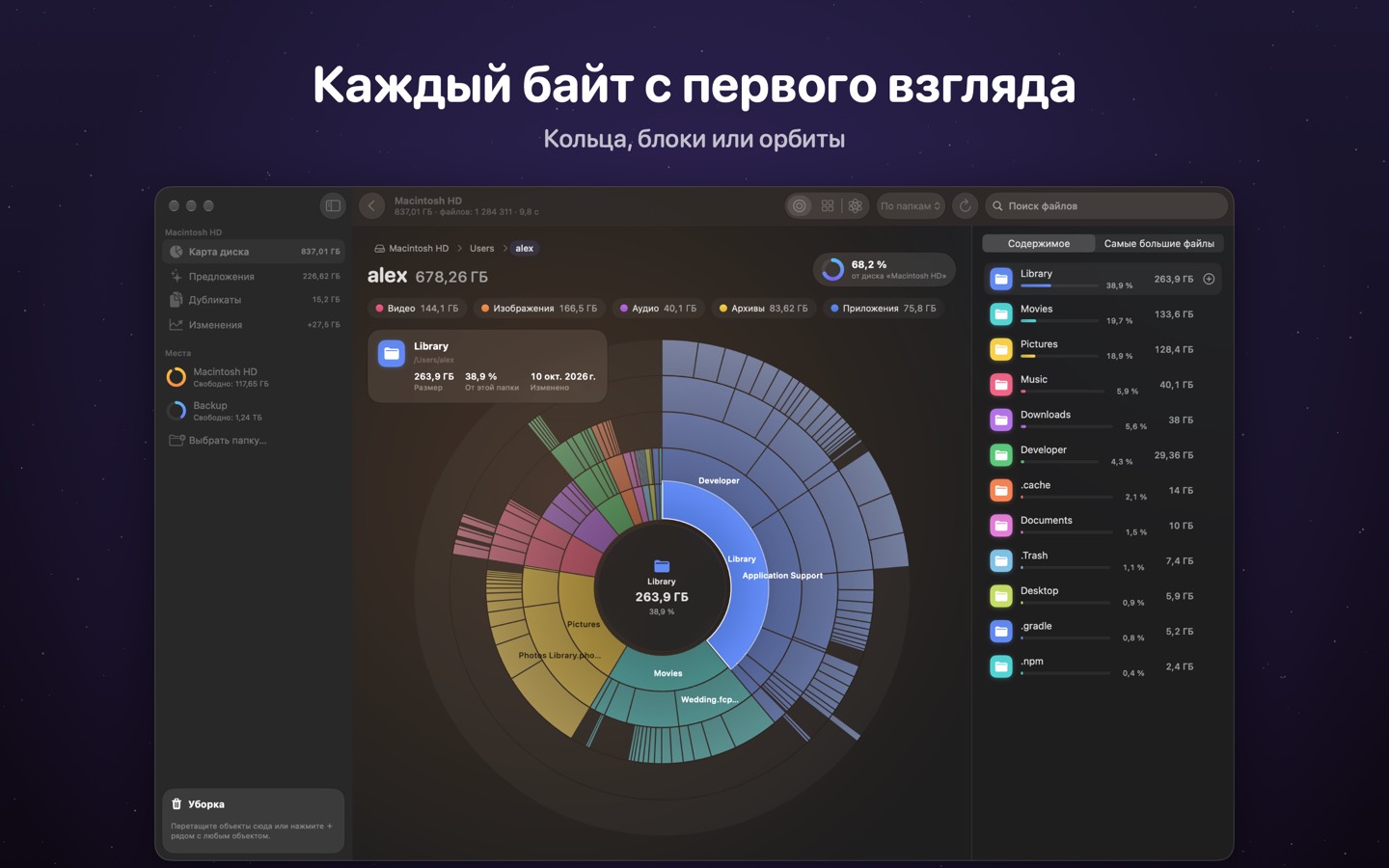Select the Documents folder row

click(1103, 526)
